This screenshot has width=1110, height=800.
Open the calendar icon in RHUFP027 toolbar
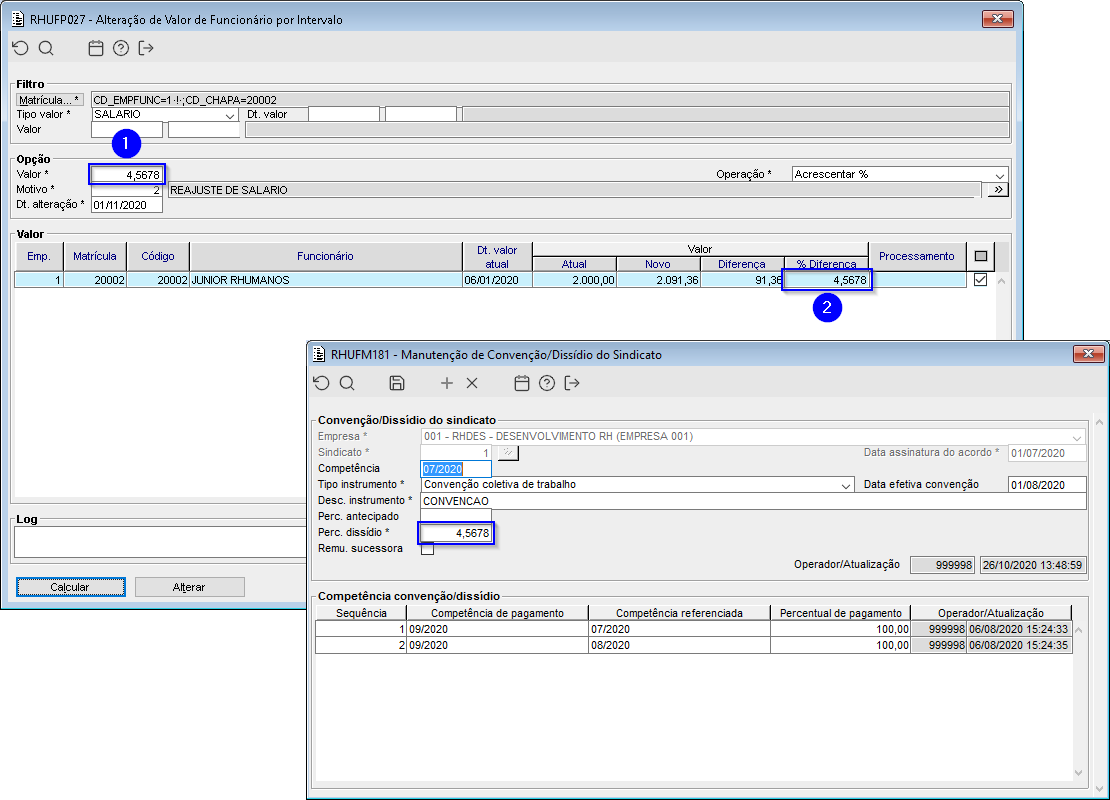tap(96, 48)
